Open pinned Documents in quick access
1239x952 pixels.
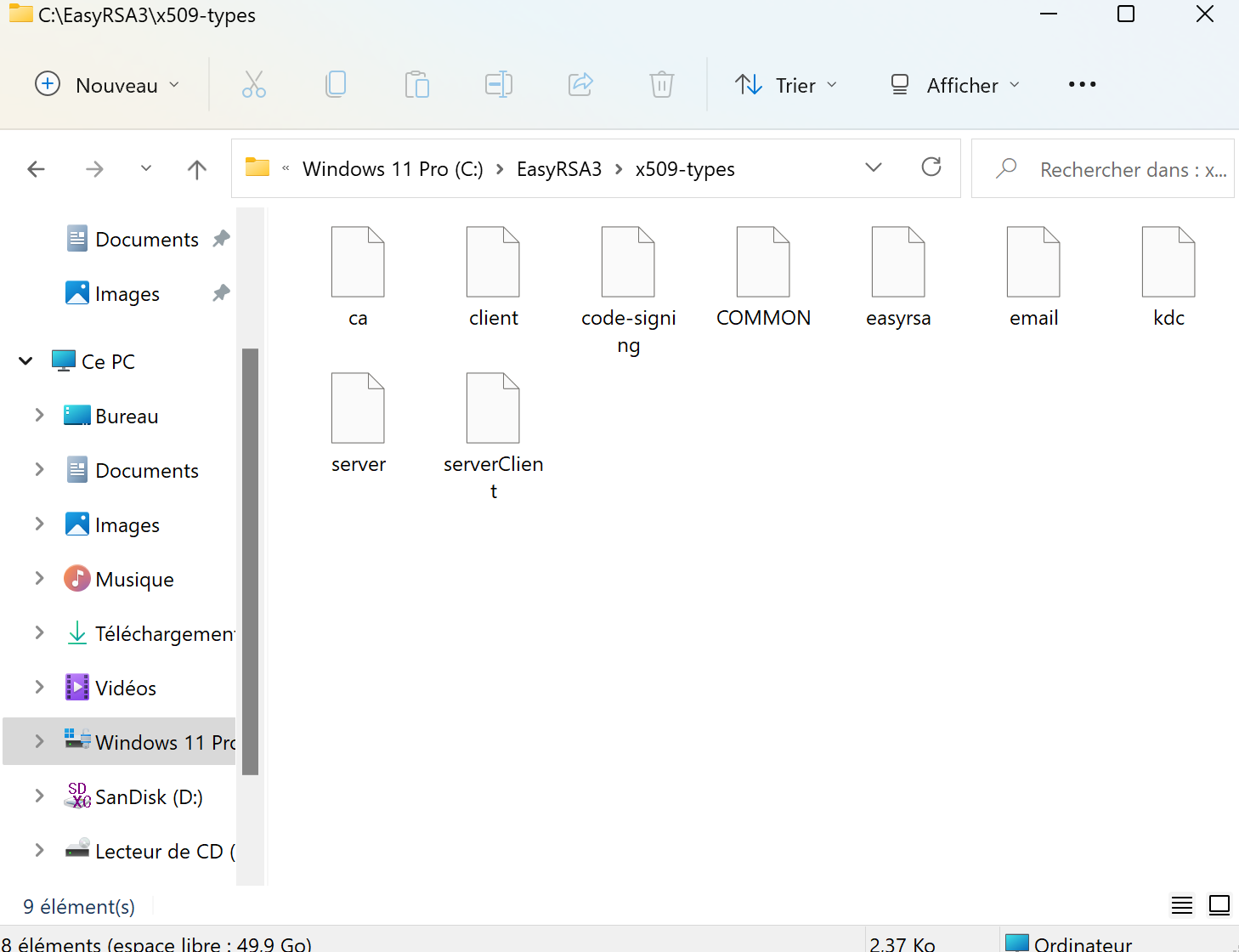[133, 240]
